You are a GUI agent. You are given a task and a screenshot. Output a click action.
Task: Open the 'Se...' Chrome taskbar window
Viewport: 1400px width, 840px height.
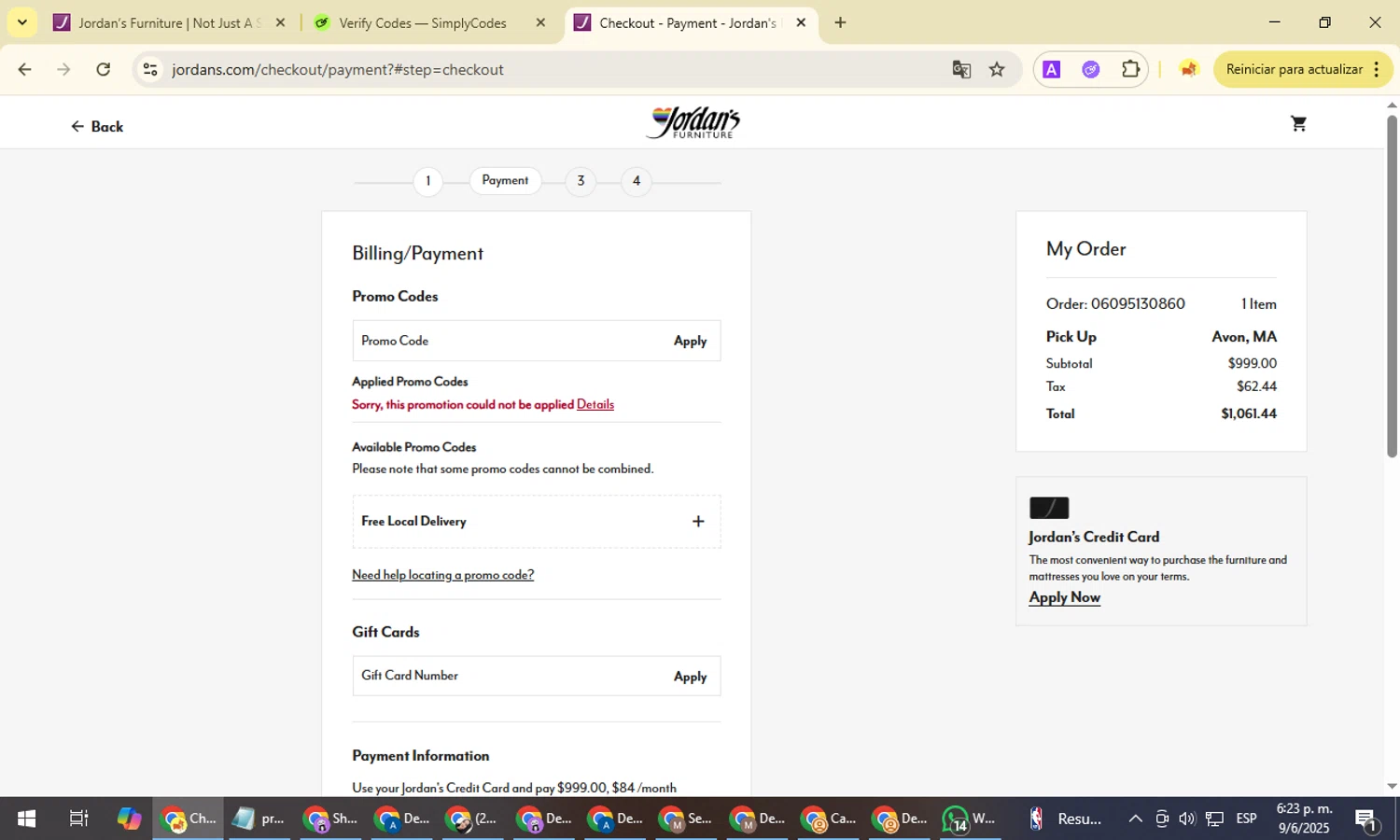click(x=686, y=819)
